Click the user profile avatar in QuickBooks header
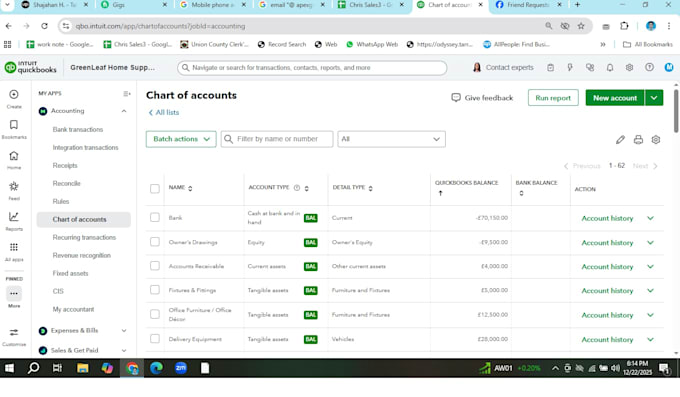 [x=669, y=68]
